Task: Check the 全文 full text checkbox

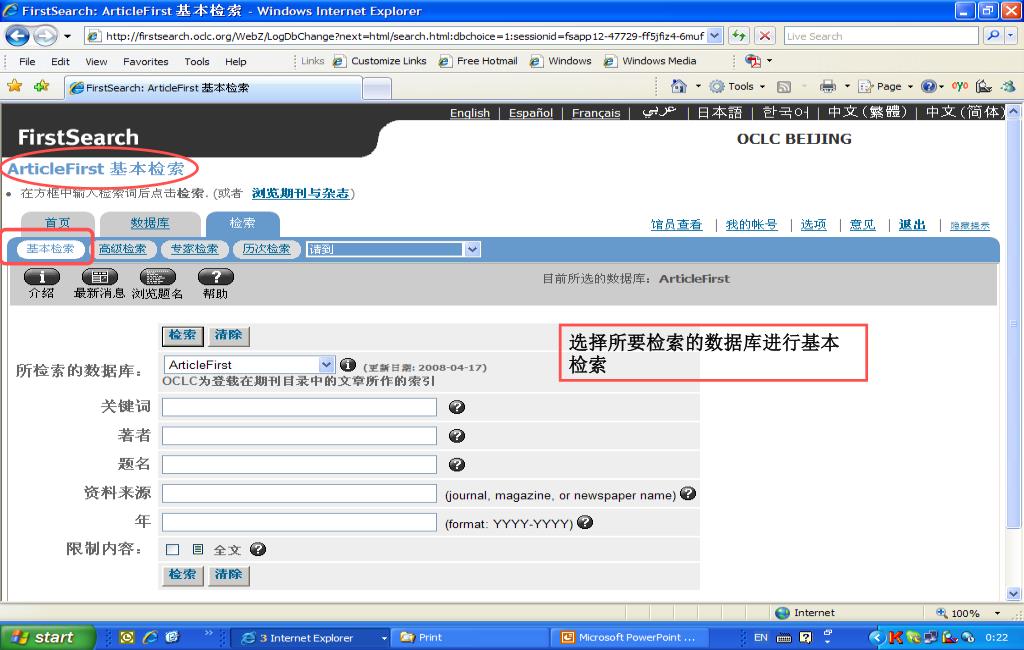Action: click(x=172, y=549)
